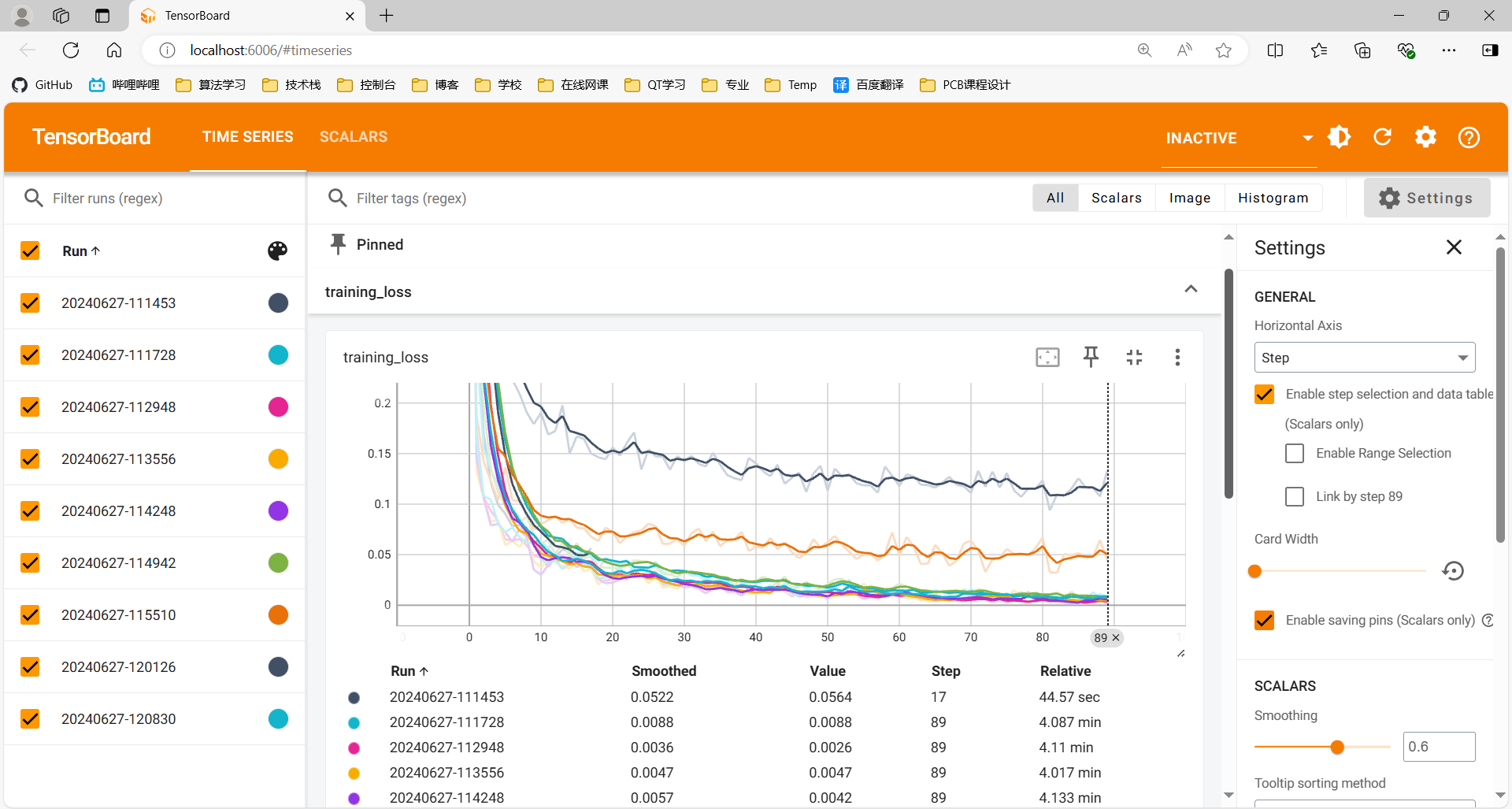This screenshot has height=809, width=1512.
Task: Filter cards by All
Action: [1055, 198]
